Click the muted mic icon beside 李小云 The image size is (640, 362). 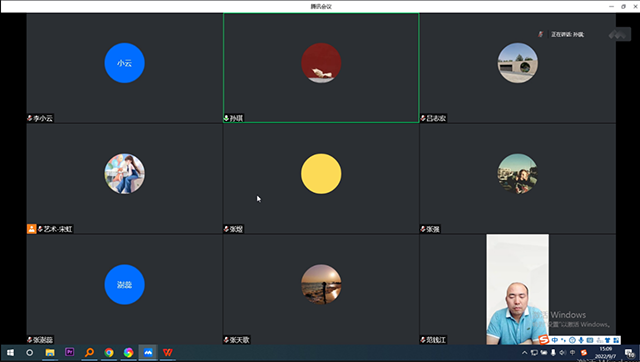point(30,118)
